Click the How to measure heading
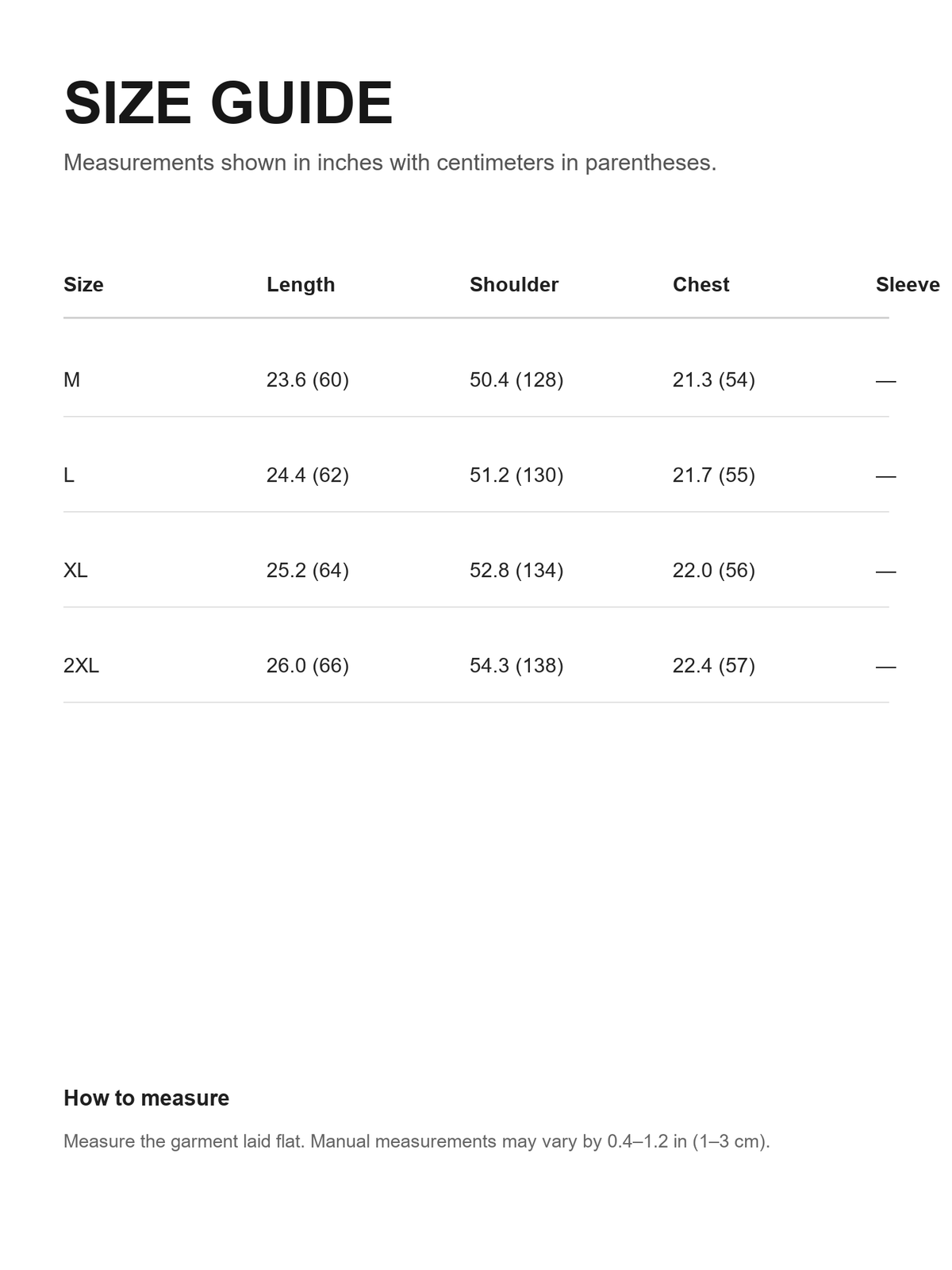This screenshot has width=952, height=1270. click(x=146, y=1098)
